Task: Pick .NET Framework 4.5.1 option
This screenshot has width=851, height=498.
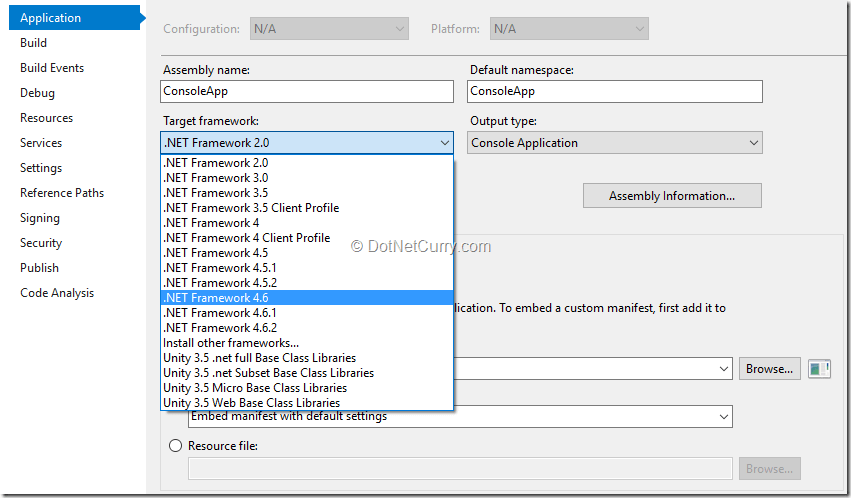Action: (220, 268)
